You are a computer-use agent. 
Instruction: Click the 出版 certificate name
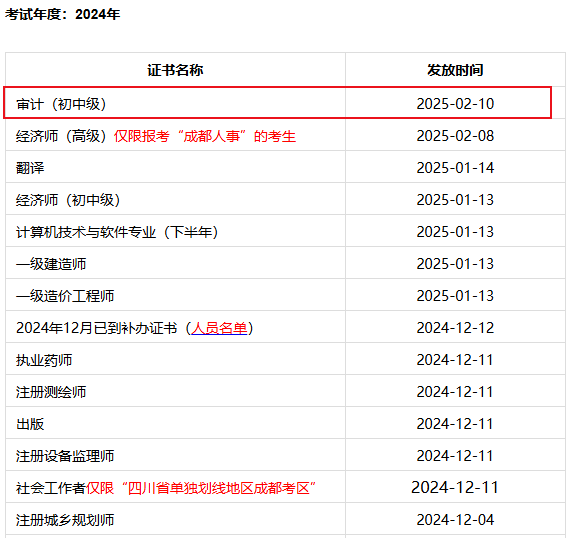pyautogui.click(x=30, y=424)
